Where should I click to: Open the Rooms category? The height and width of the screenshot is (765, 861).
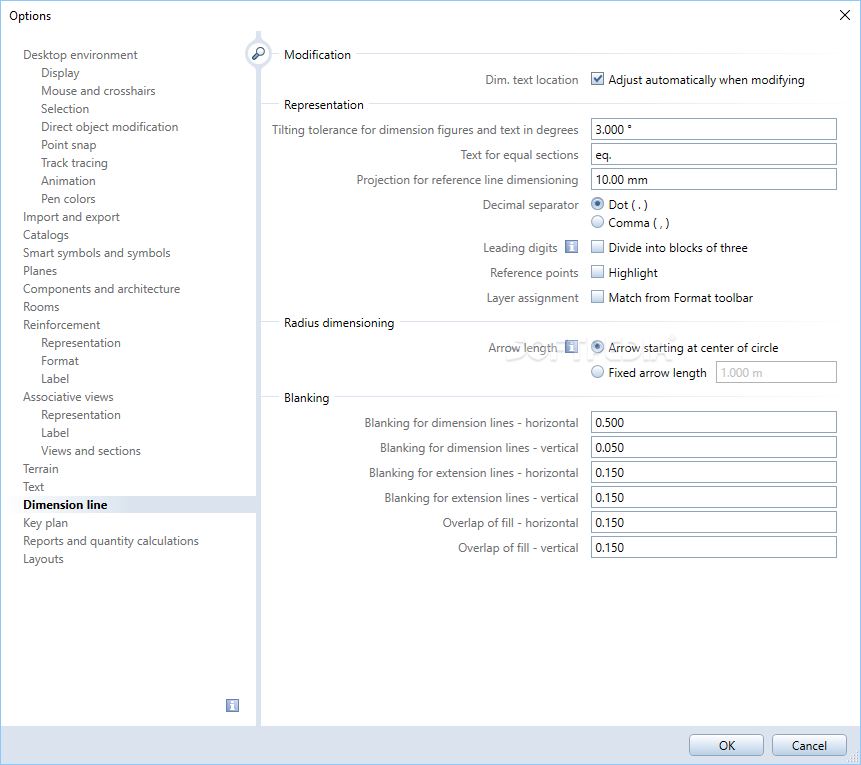pos(41,306)
